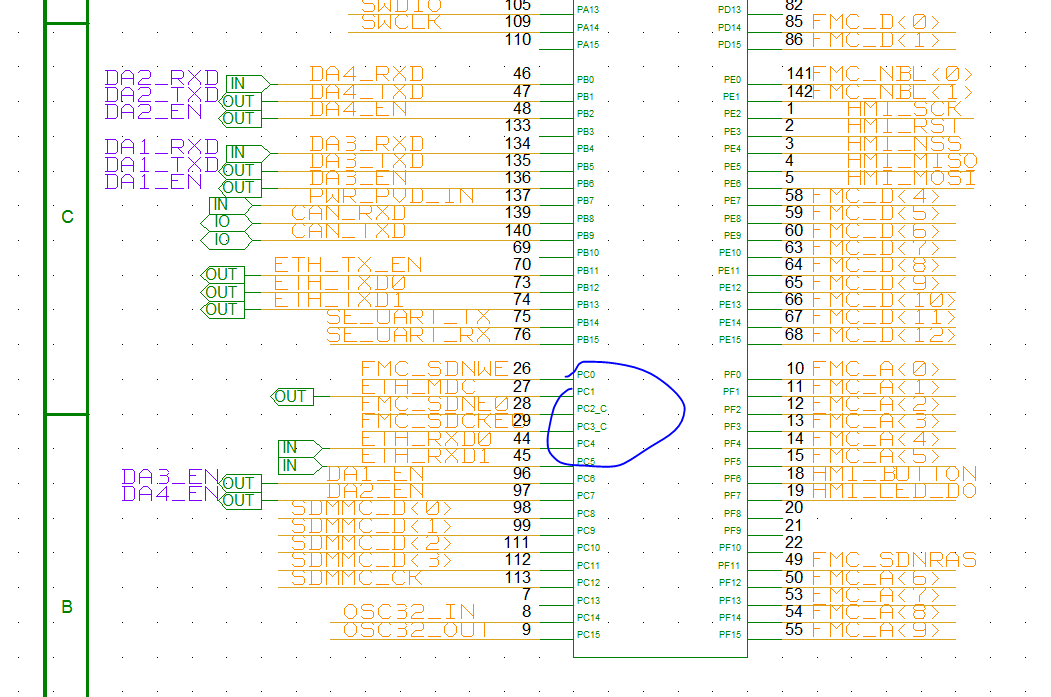
Task: Select the purple DA4_EN label
Action: click(x=170, y=494)
